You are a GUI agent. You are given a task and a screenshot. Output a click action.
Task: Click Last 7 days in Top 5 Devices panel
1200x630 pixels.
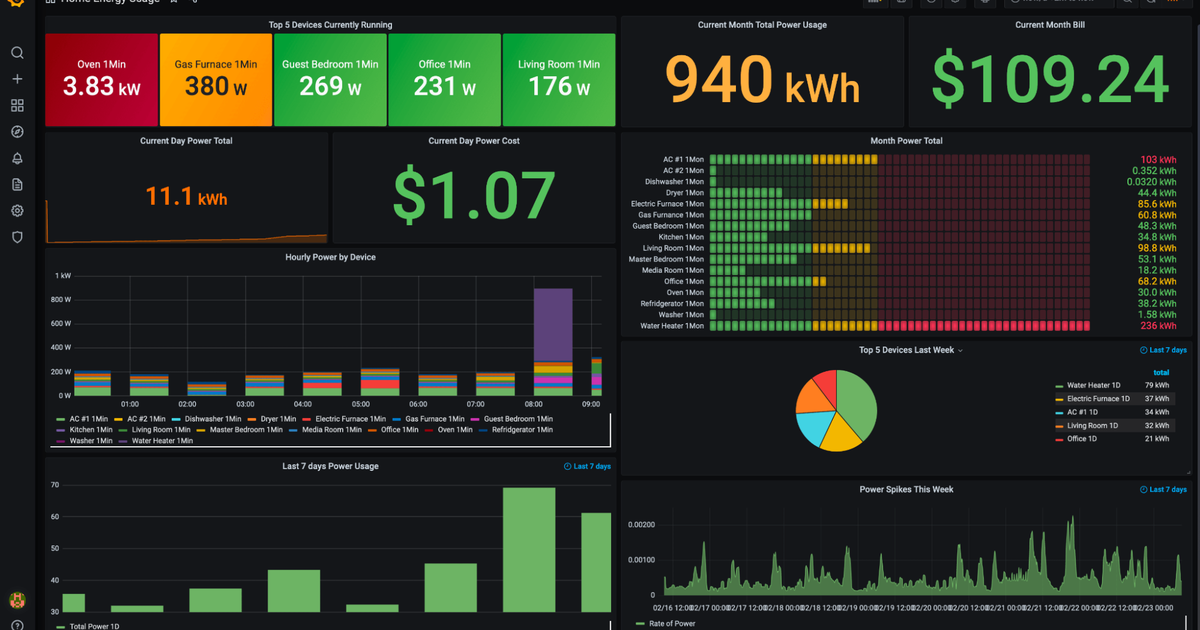pos(1163,350)
